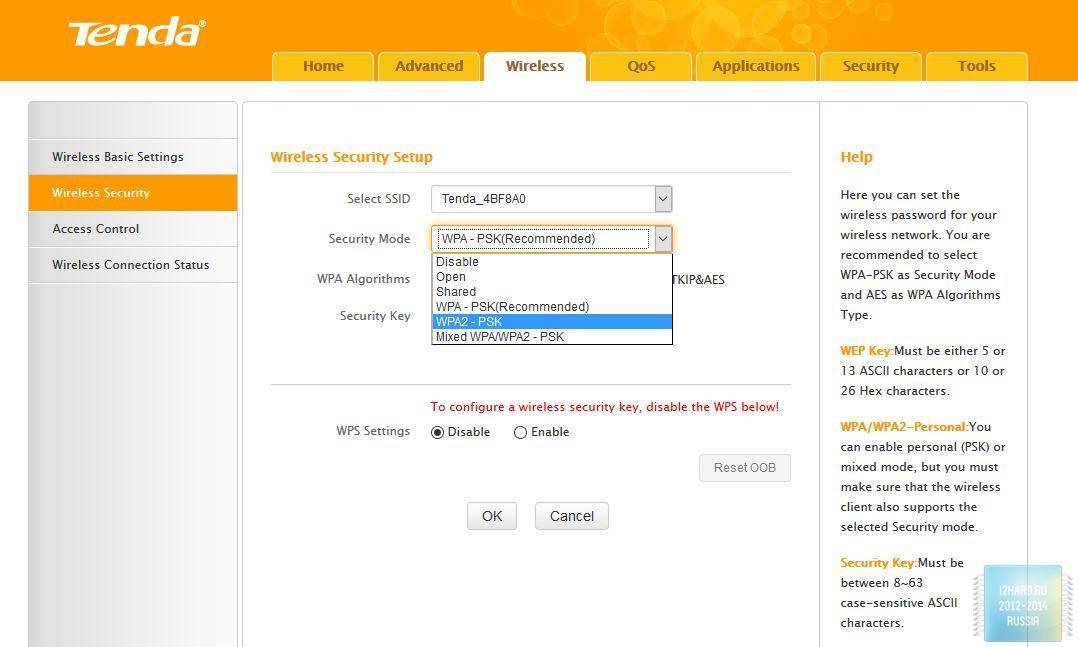
Task: Click the Tenda logo
Action: tap(136, 33)
